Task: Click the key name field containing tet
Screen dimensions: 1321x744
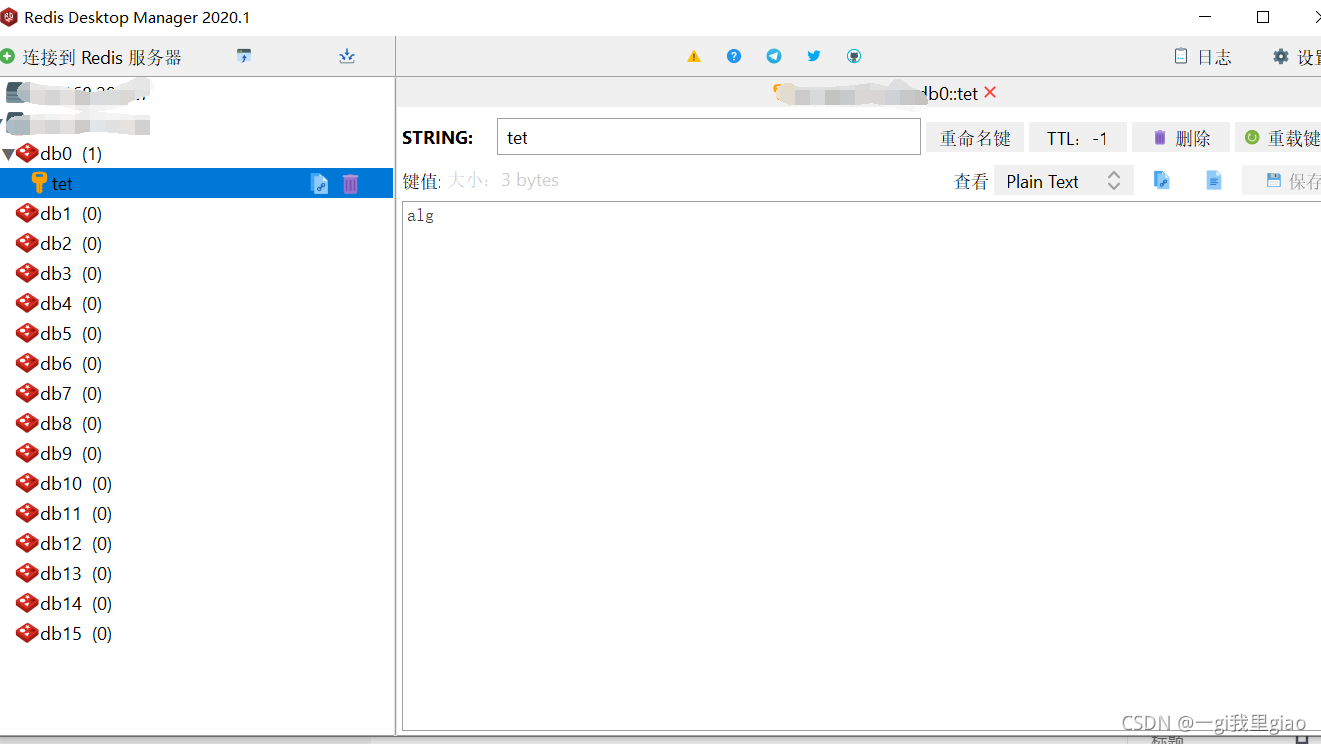Action: point(708,137)
